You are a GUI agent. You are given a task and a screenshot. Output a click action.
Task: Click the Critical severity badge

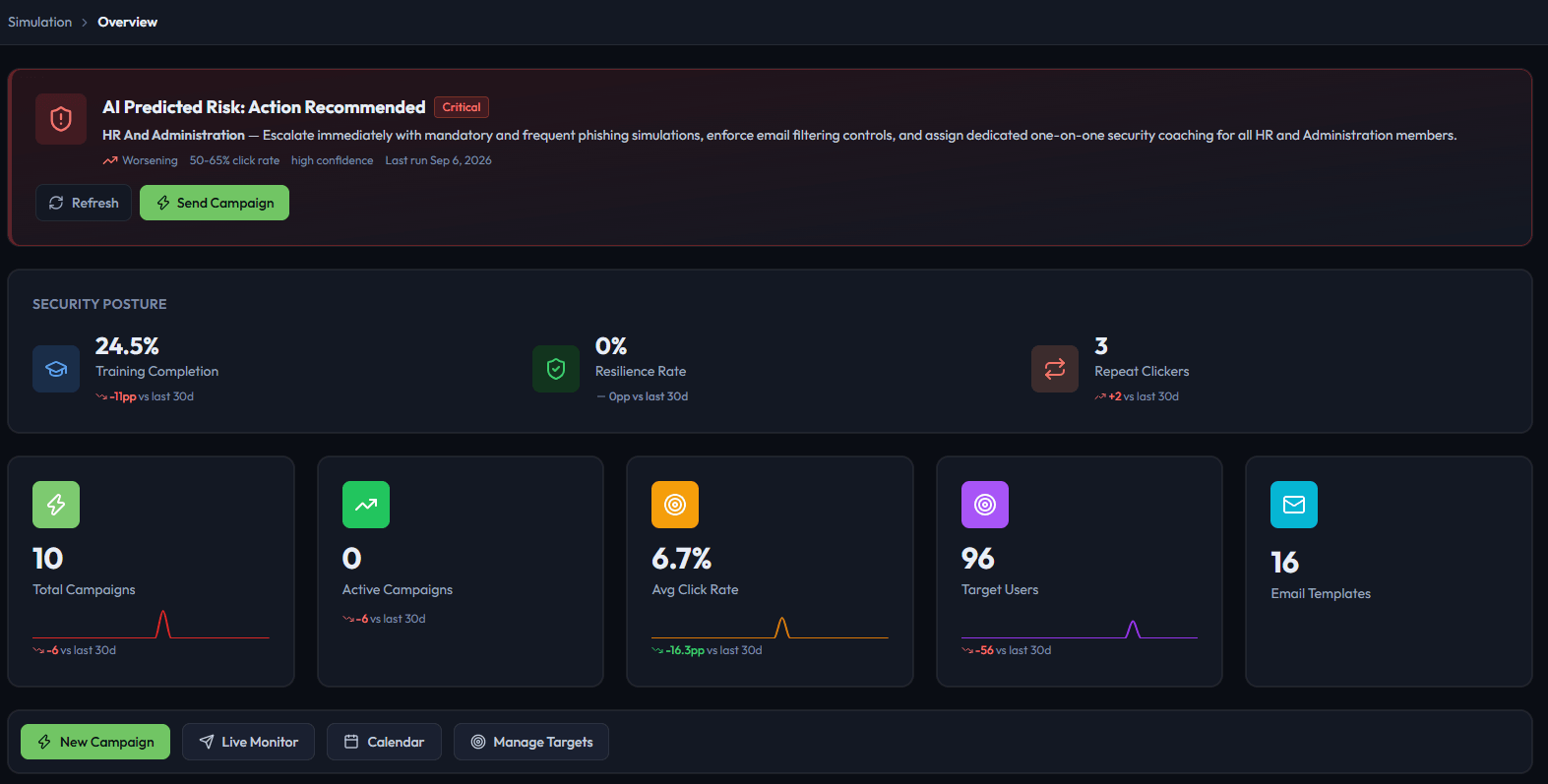pos(462,107)
